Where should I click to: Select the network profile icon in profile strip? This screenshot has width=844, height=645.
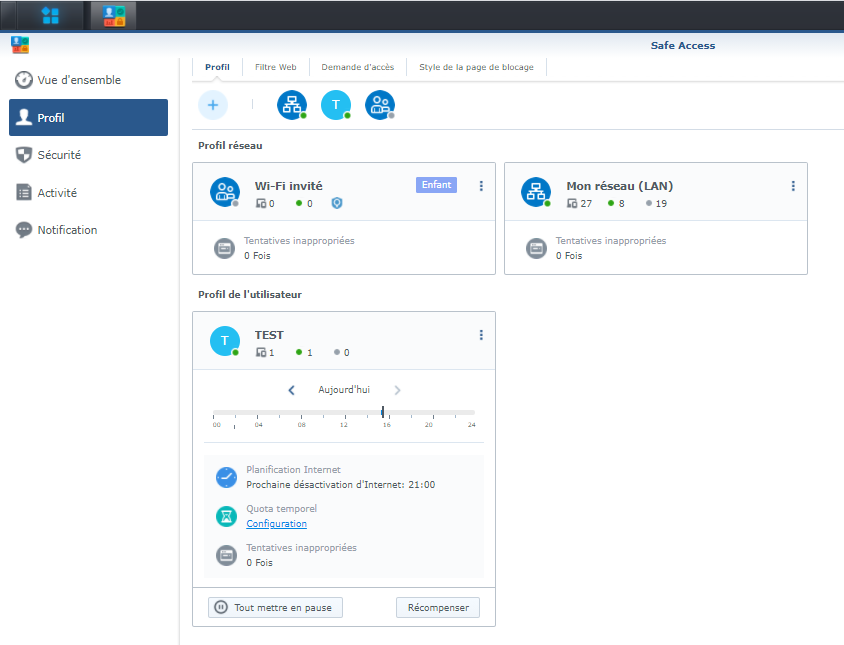coord(292,105)
